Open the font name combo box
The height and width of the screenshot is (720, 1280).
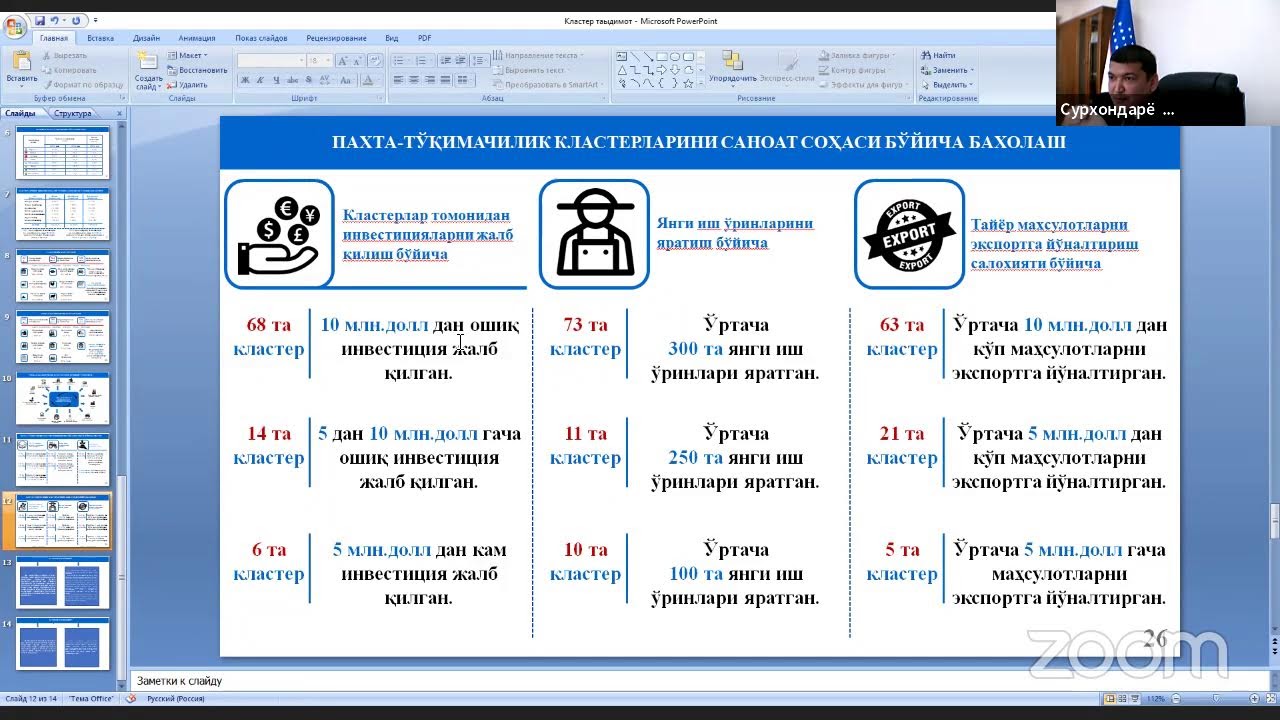pos(271,61)
